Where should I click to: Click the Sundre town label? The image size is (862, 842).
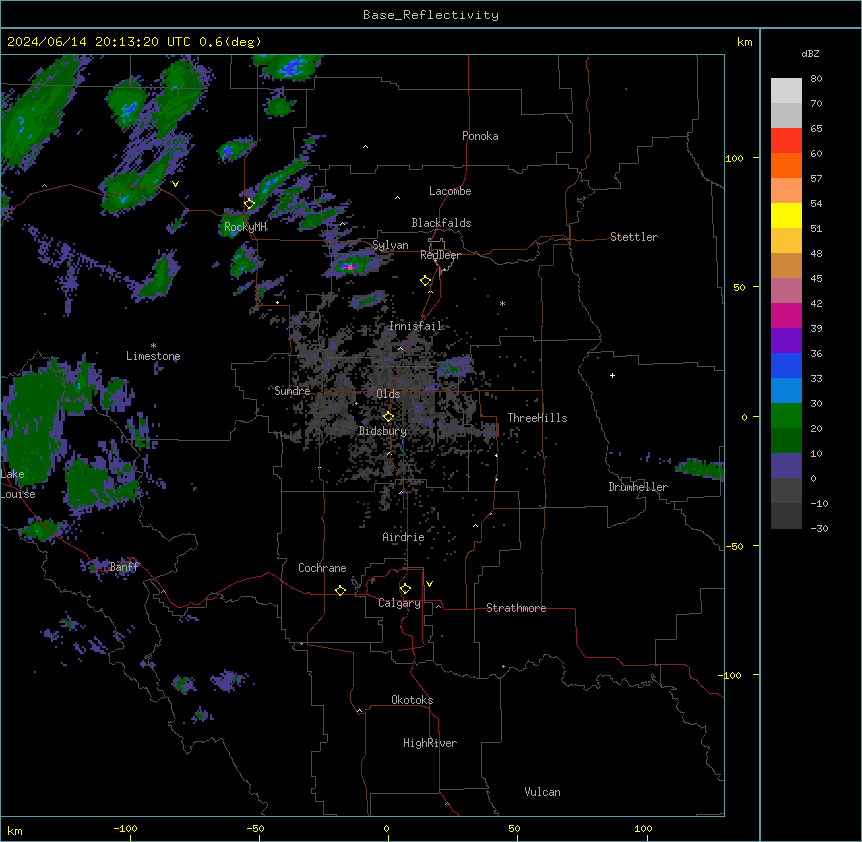292,391
